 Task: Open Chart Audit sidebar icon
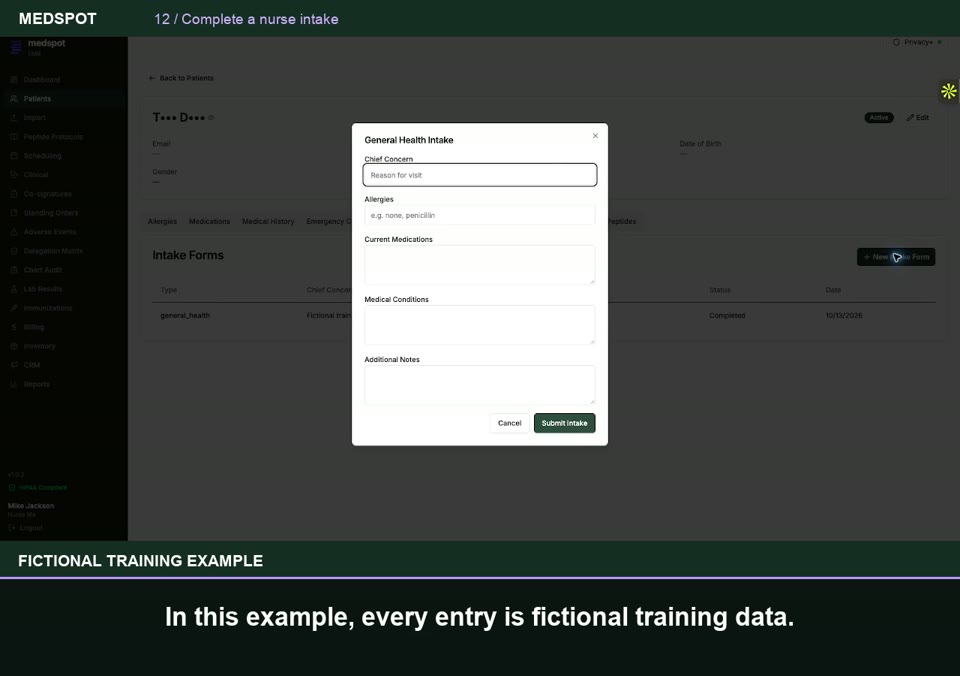coord(14,270)
